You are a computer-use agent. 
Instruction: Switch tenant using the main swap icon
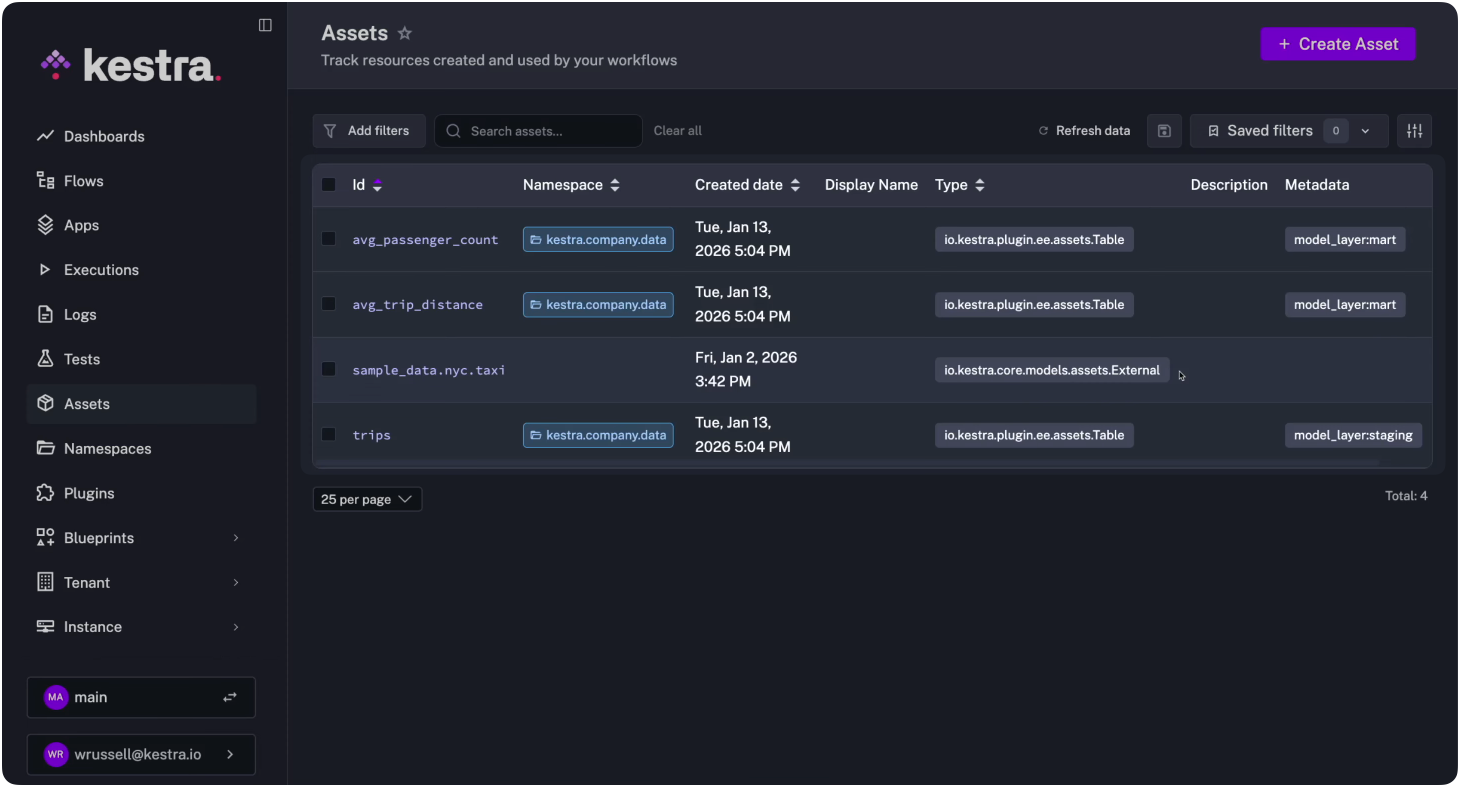(230, 697)
